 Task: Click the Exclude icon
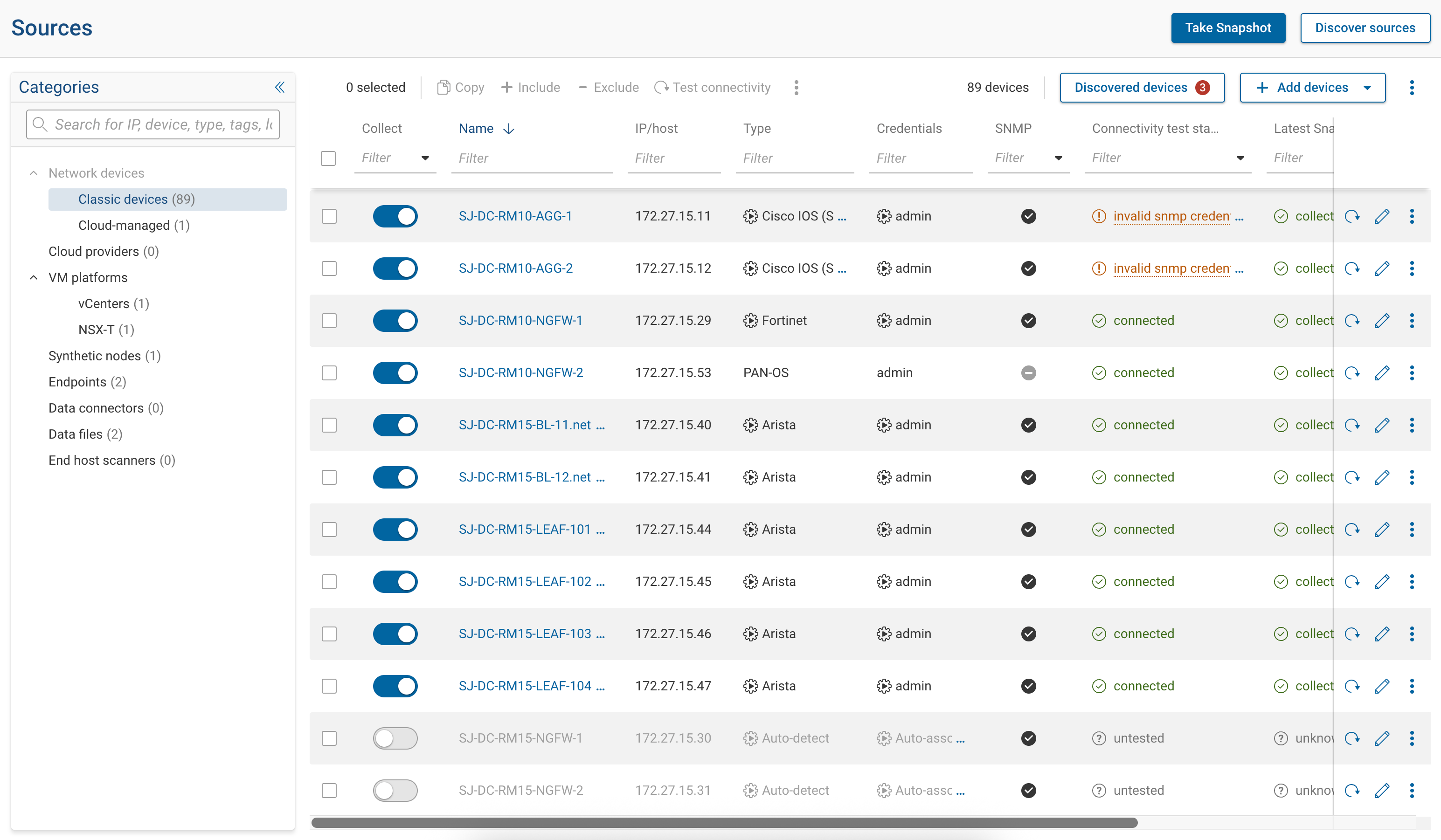tap(582, 87)
